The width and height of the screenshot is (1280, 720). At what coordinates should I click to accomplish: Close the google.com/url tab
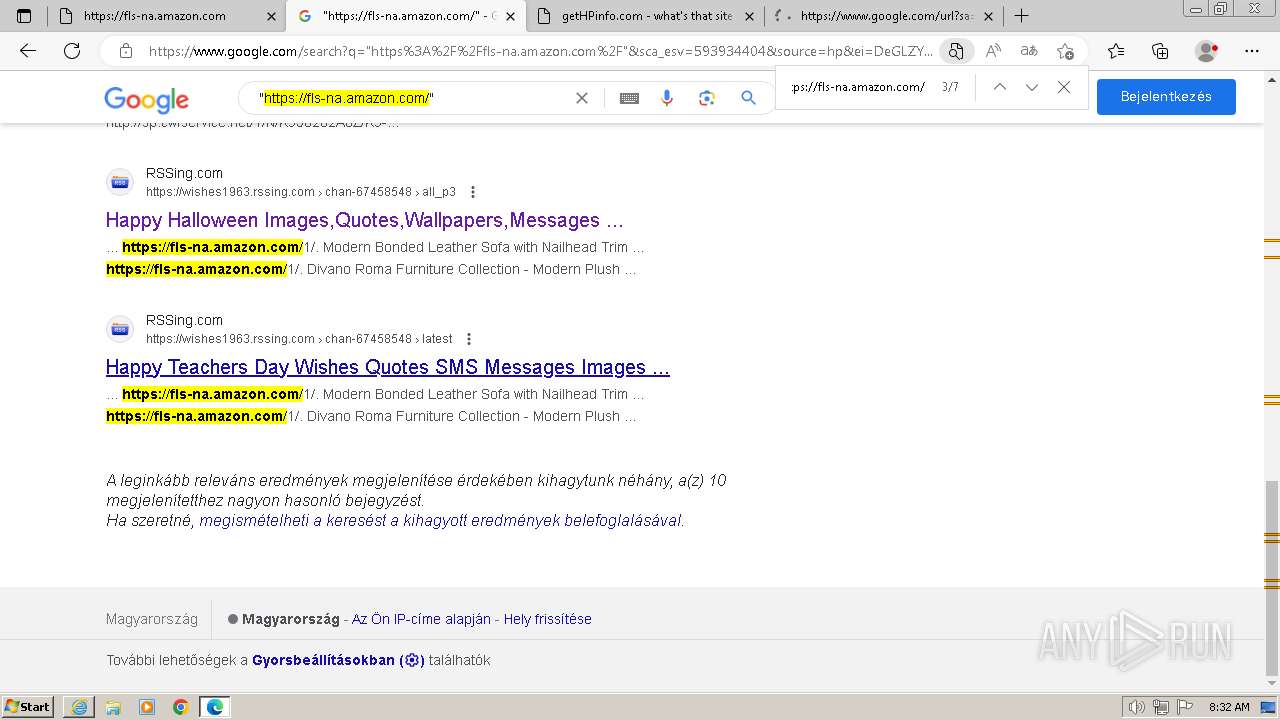click(988, 16)
